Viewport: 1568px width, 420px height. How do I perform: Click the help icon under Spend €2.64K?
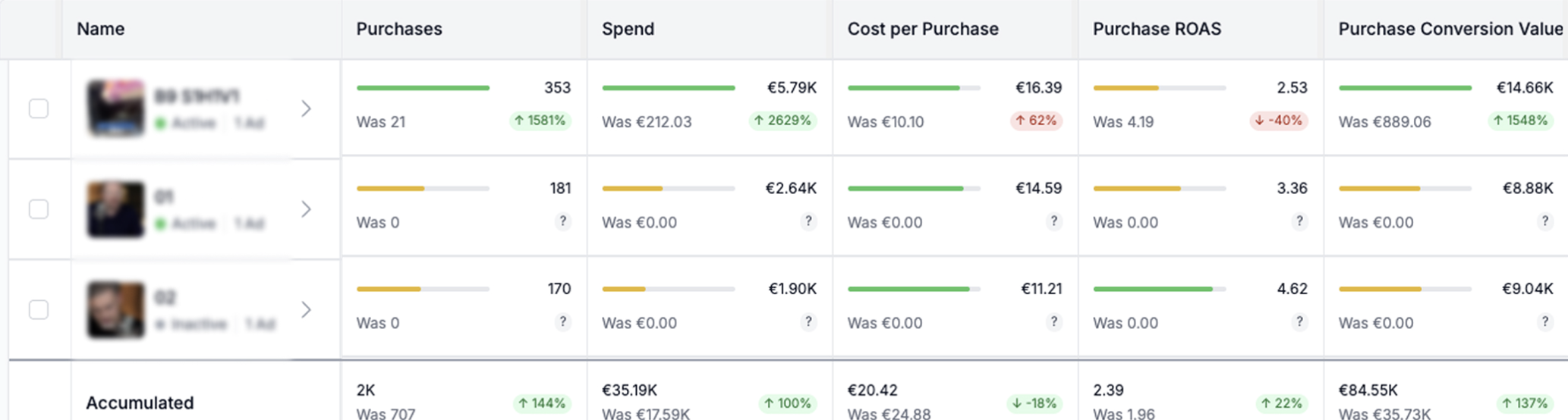coord(808,221)
